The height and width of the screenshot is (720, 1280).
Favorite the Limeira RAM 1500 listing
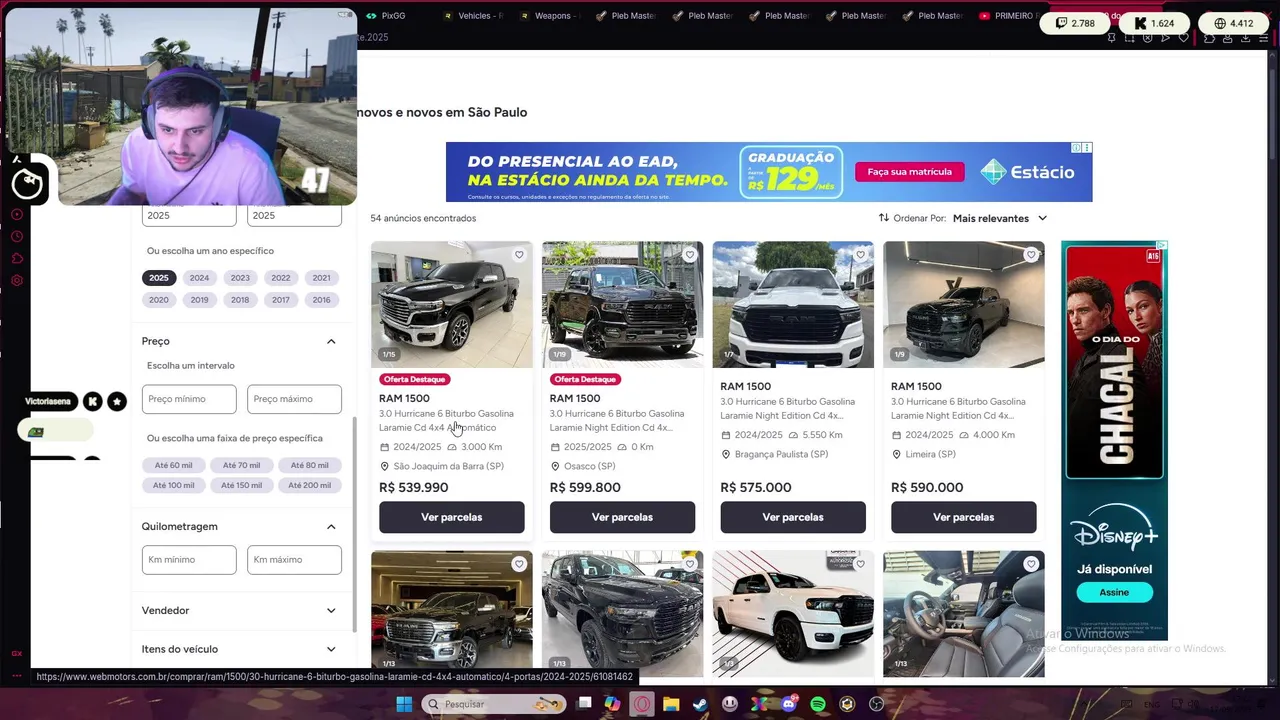[1031, 255]
